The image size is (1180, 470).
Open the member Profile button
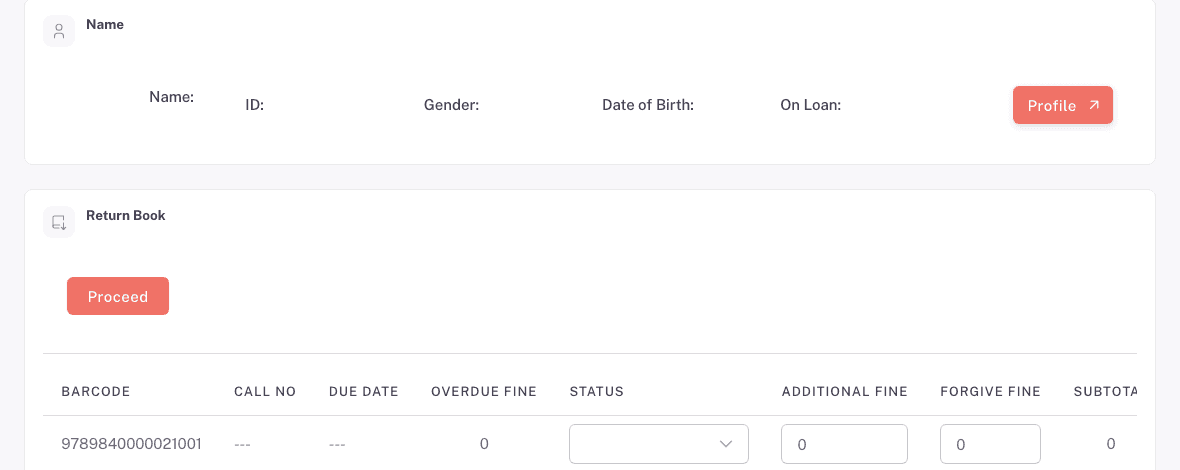pyautogui.click(x=1063, y=105)
